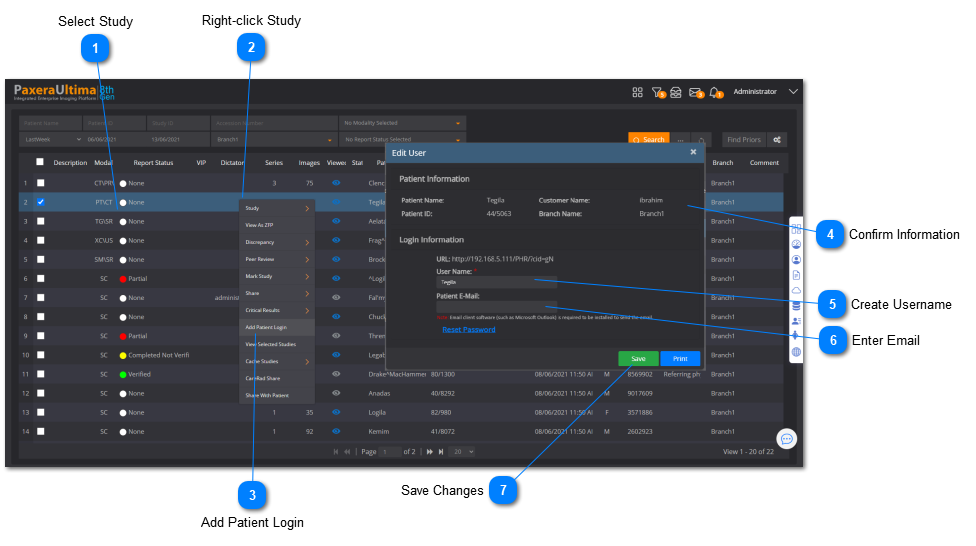Tick the checkbox for row 1
Image resolution: width=976 pixels, height=546 pixels.
pos(41,183)
